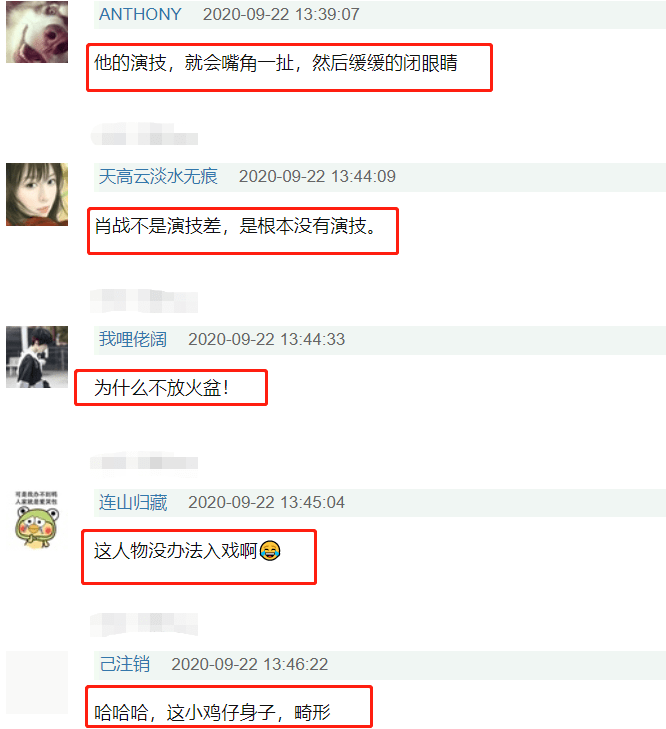Click the avatar of 天高云淡水无痕

[37, 194]
